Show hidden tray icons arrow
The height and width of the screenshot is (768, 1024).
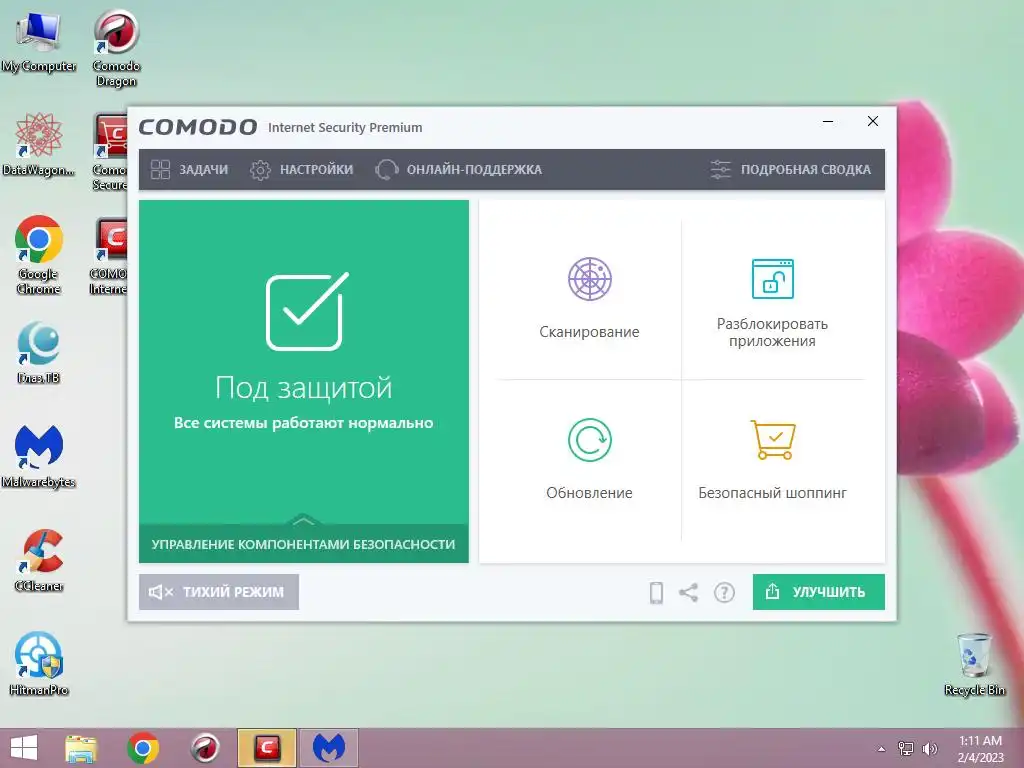(882, 749)
